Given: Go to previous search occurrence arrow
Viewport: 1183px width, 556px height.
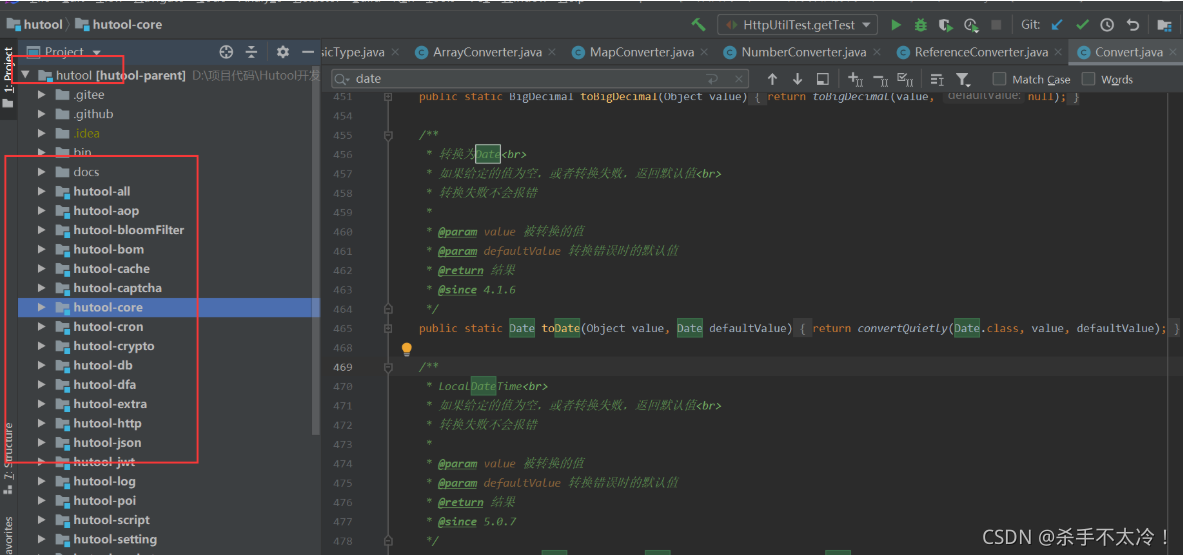Looking at the screenshot, I should click(x=772, y=79).
